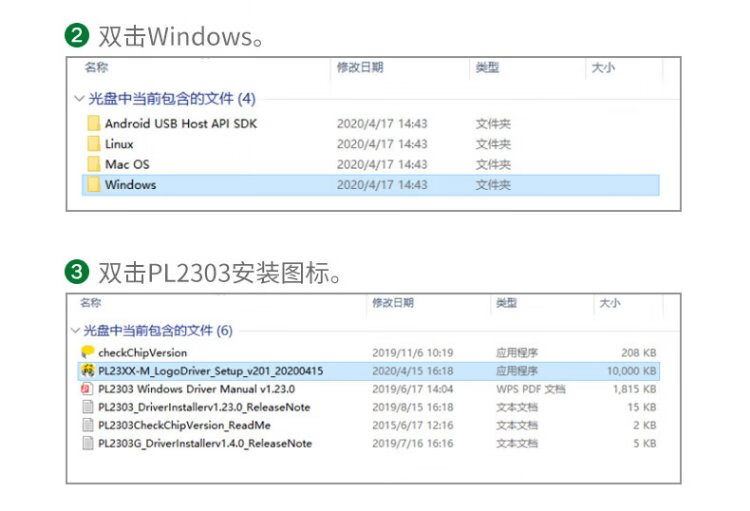Click the PL23XX-M_LogoDriver_Setup installer icon
This screenshot has width=750, height=511.
[87, 371]
